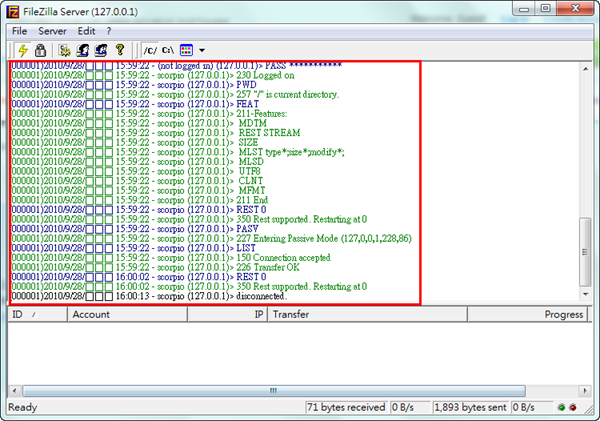Click the Progress column header
The image size is (600, 421).
coord(564,314)
